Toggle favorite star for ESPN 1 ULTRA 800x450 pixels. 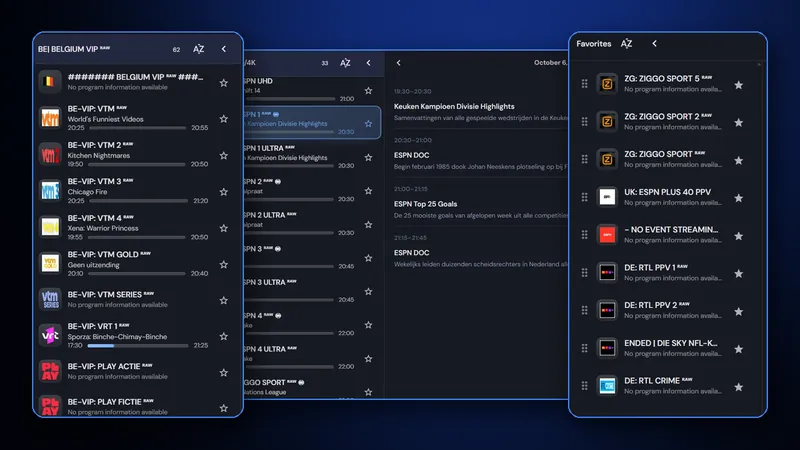coord(368,158)
